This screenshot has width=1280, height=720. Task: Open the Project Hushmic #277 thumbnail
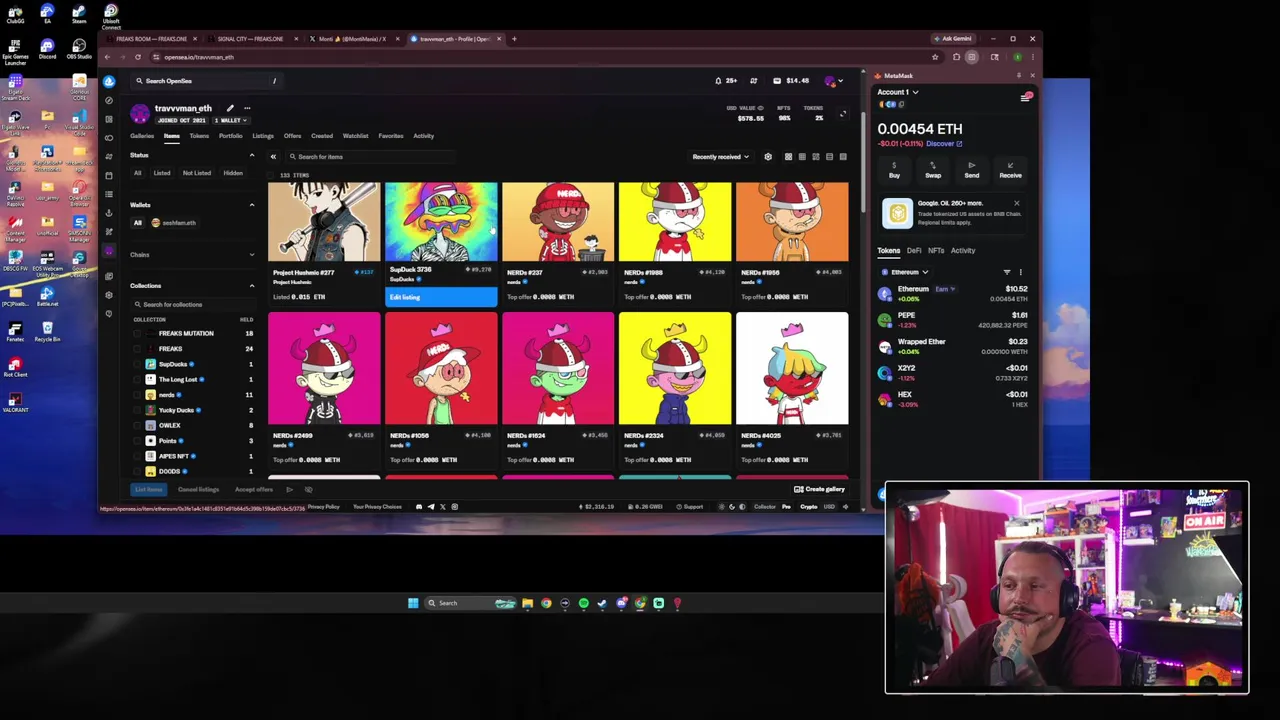pyautogui.click(x=324, y=222)
